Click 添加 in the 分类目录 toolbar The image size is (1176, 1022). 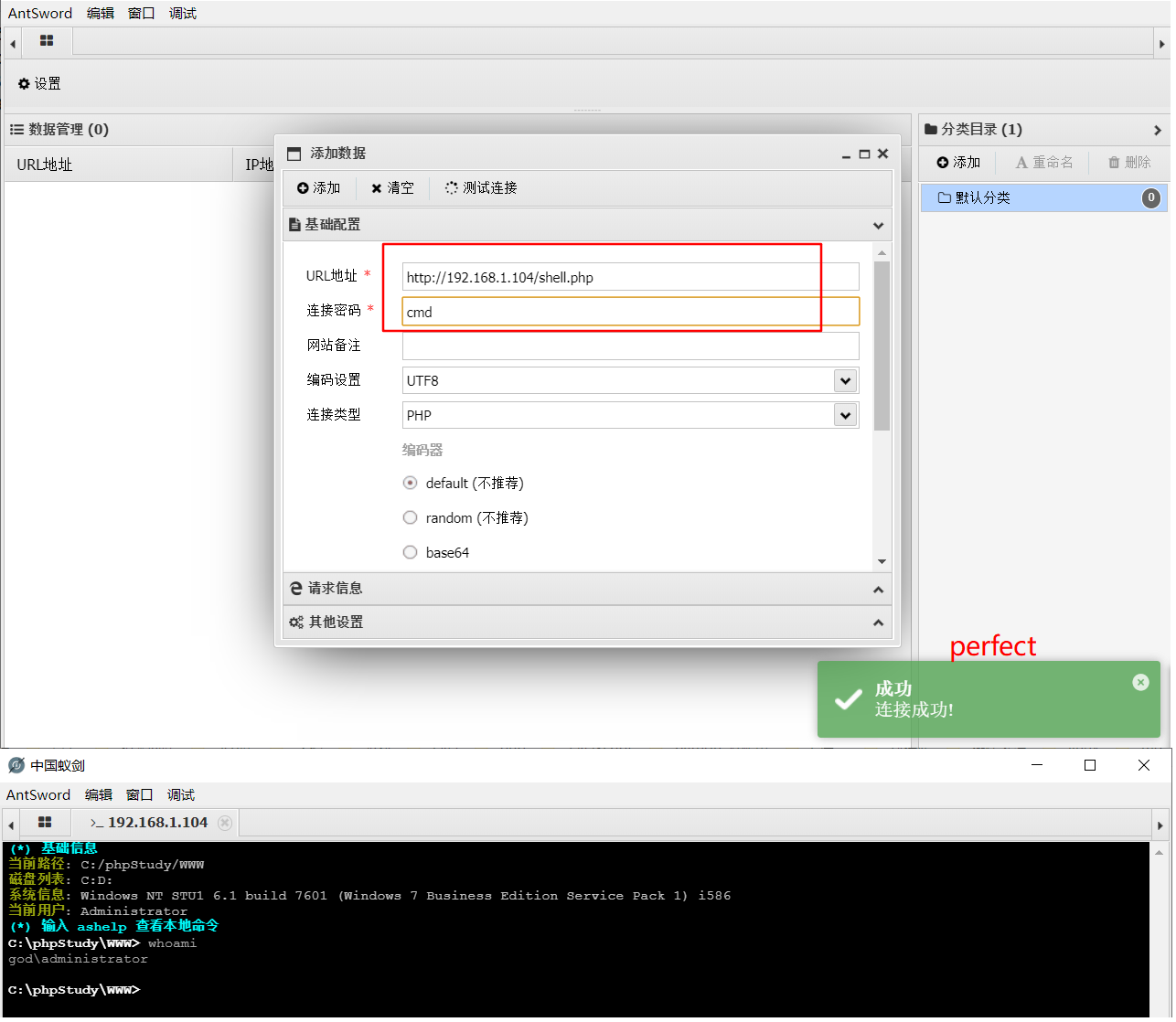pyautogui.click(x=958, y=162)
